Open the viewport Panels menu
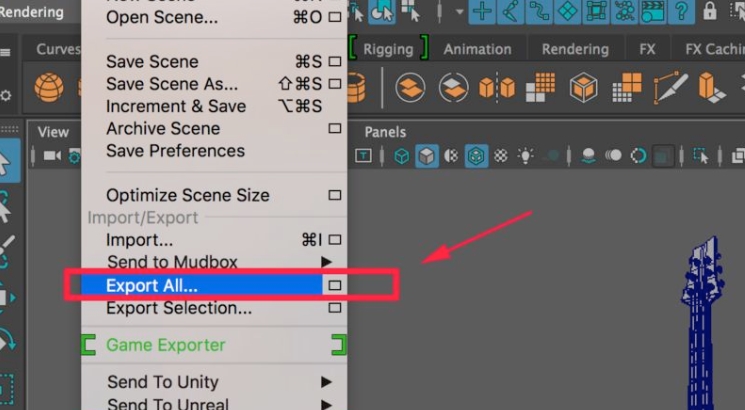The image size is (745, 410). pyautogui.click(x=385, y=132)
